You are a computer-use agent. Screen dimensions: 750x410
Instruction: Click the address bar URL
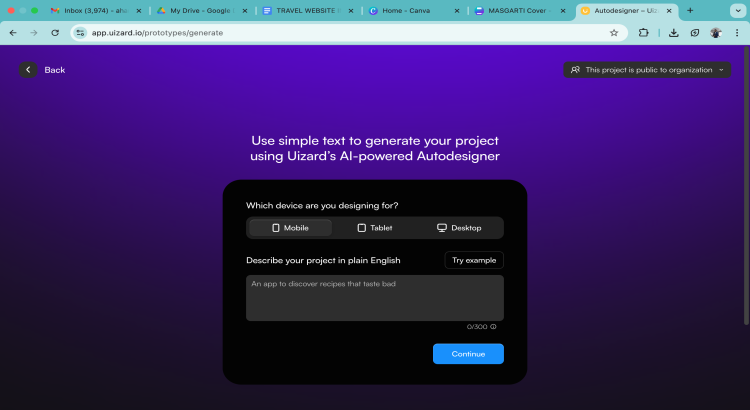157,33
